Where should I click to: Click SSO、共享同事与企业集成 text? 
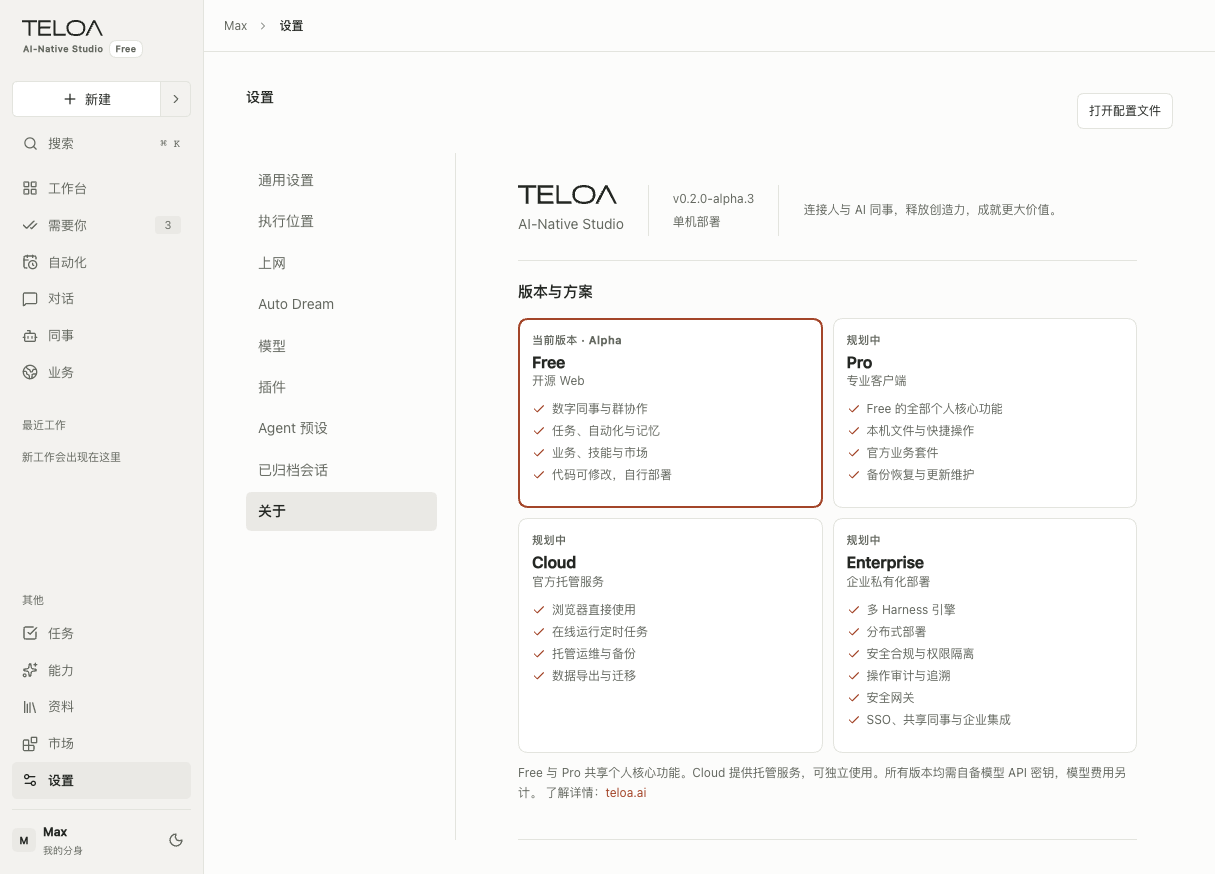(x=938, y=720)
